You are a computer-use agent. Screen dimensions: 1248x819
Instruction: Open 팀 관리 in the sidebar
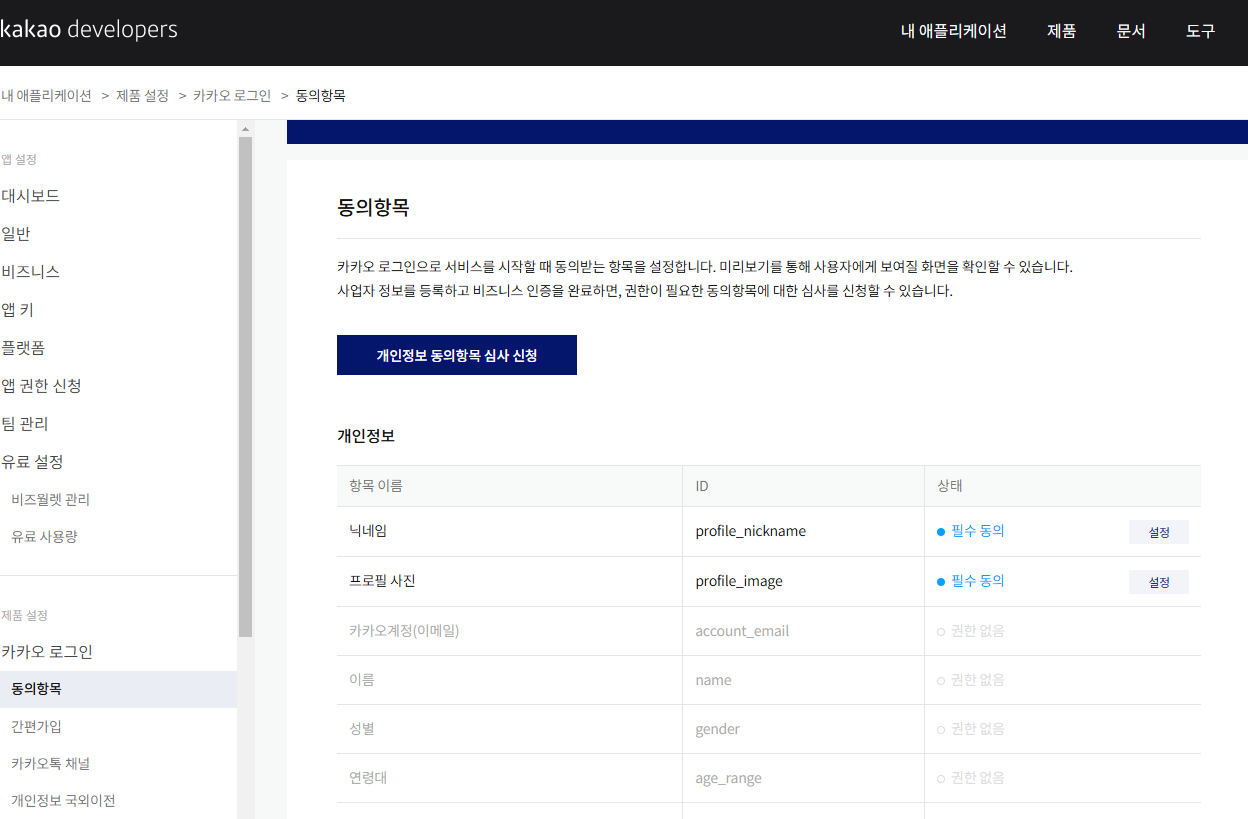pos(24,424)
